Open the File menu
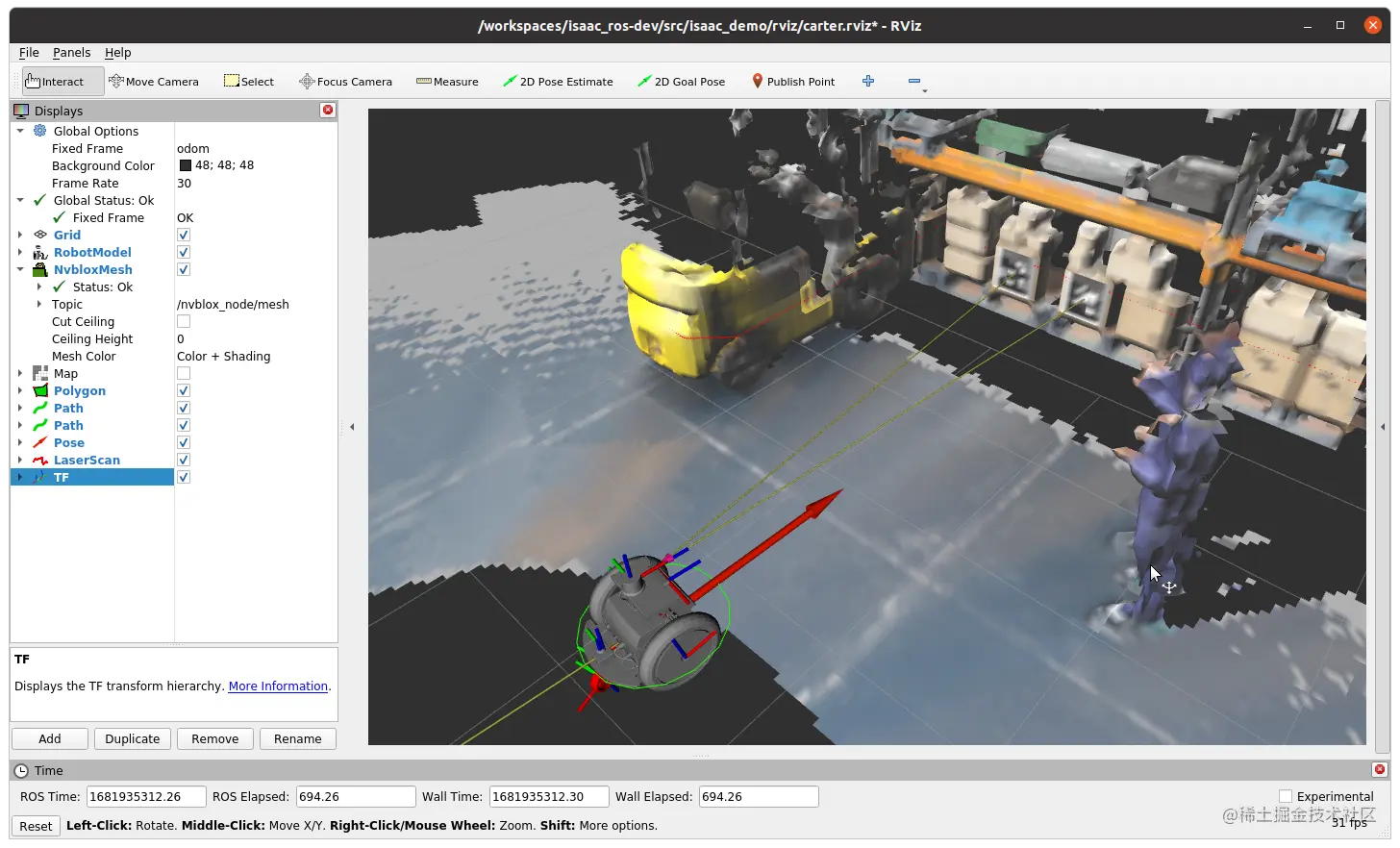The image size is (1400, 848). [x=29, y=52]
